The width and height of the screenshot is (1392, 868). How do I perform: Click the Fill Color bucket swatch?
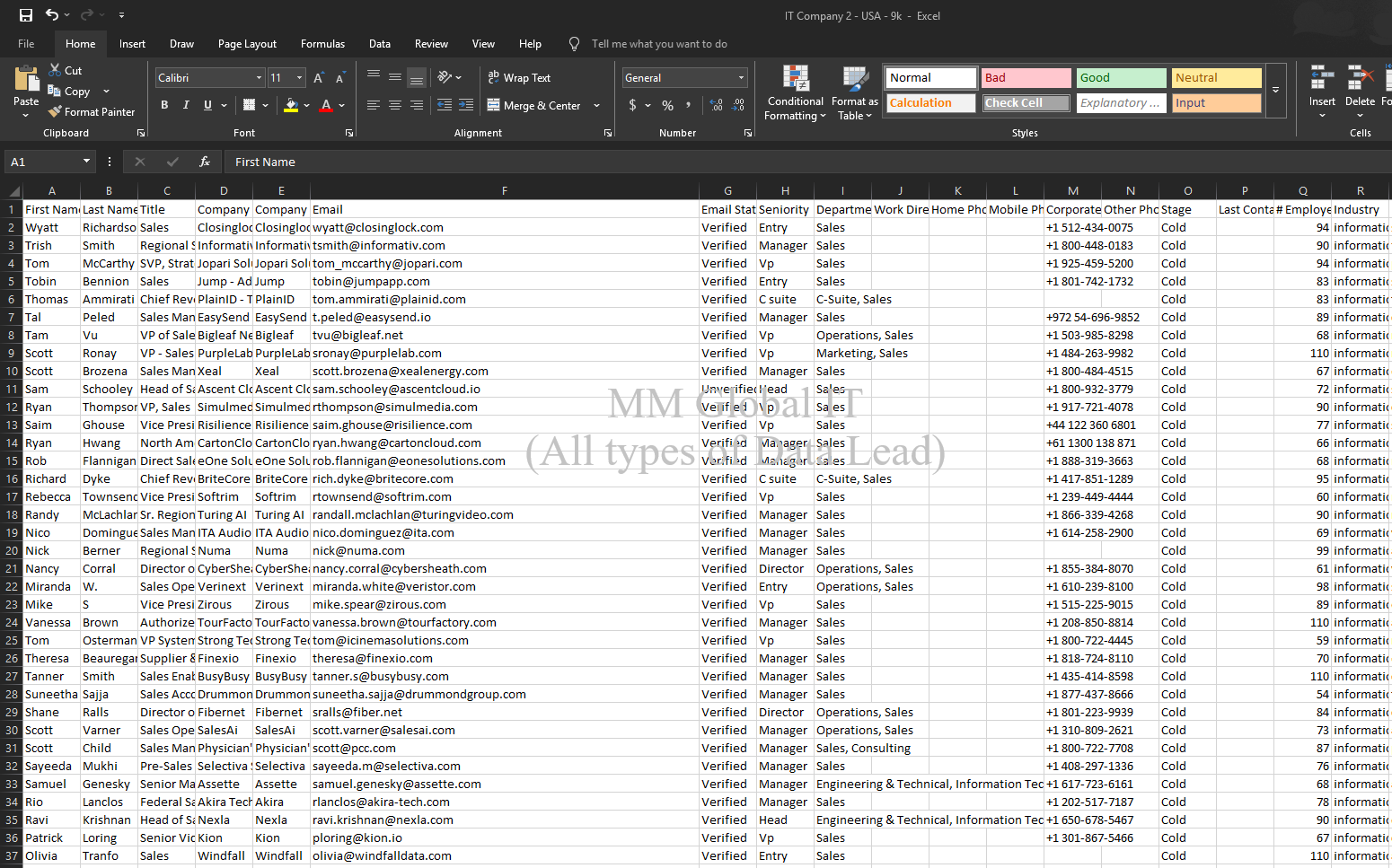coord(290,105)
